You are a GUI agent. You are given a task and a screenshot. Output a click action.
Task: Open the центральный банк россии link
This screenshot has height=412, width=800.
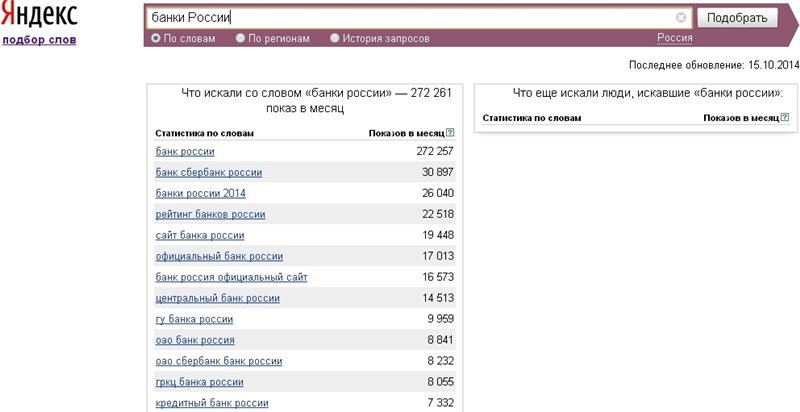217,298
